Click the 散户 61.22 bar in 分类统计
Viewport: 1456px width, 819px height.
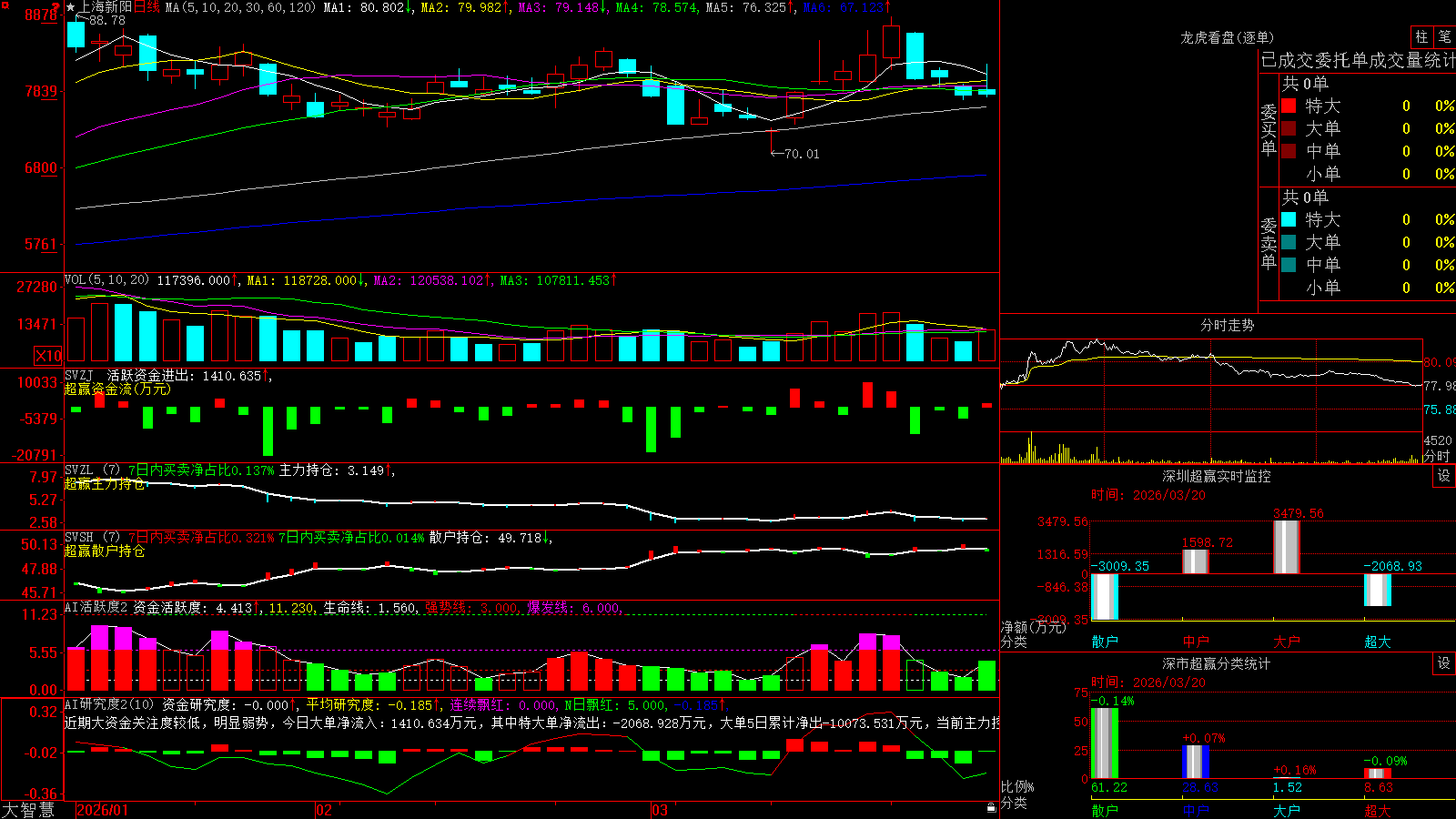[x=1105, y=743]
